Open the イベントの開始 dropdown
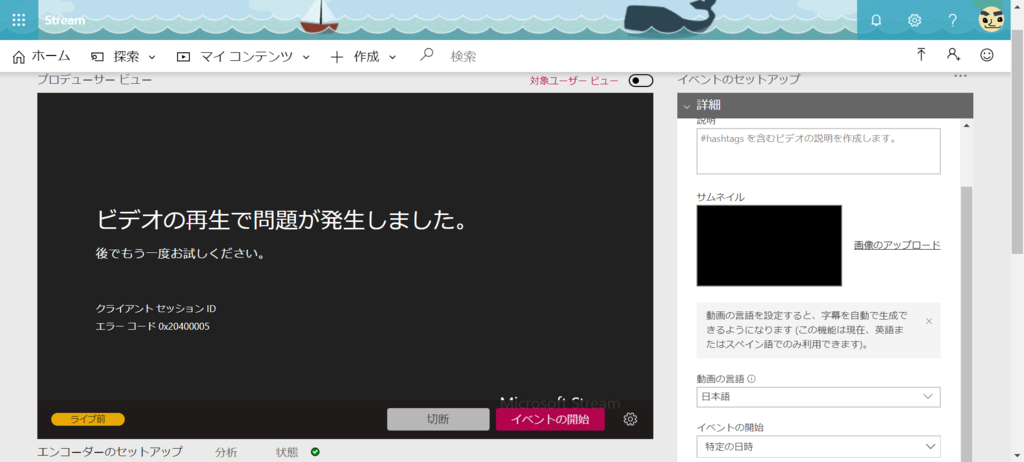The height and width of the screenshot is (462, 1024). tap(818, 447)
